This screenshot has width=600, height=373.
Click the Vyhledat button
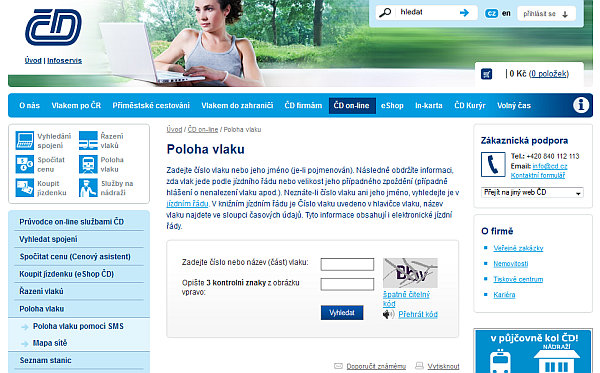coord(342,313)
